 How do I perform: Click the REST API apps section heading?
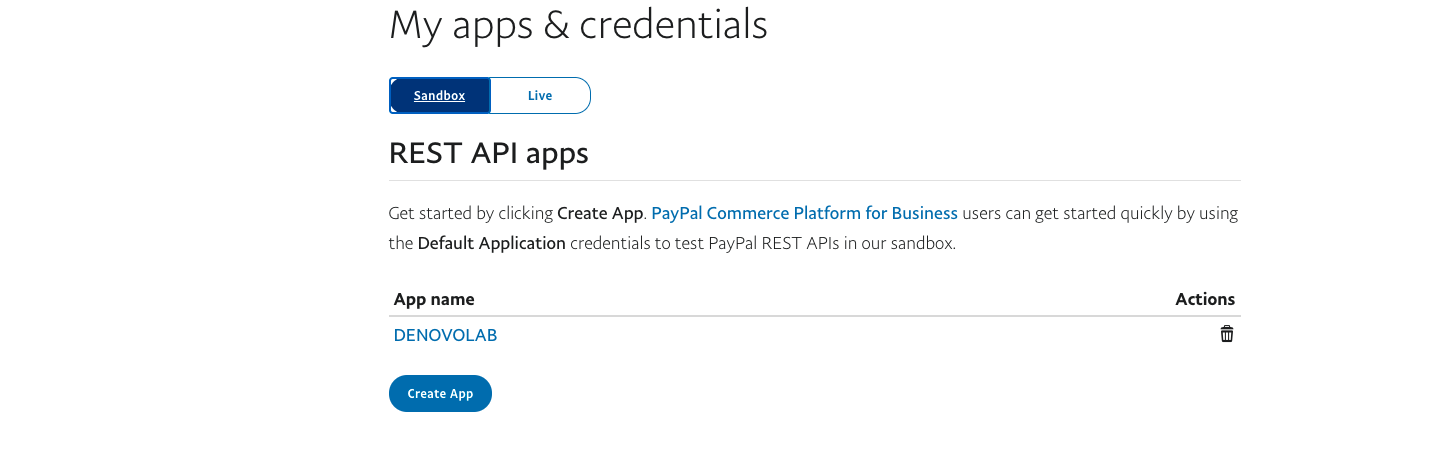(x=488, y=153)
